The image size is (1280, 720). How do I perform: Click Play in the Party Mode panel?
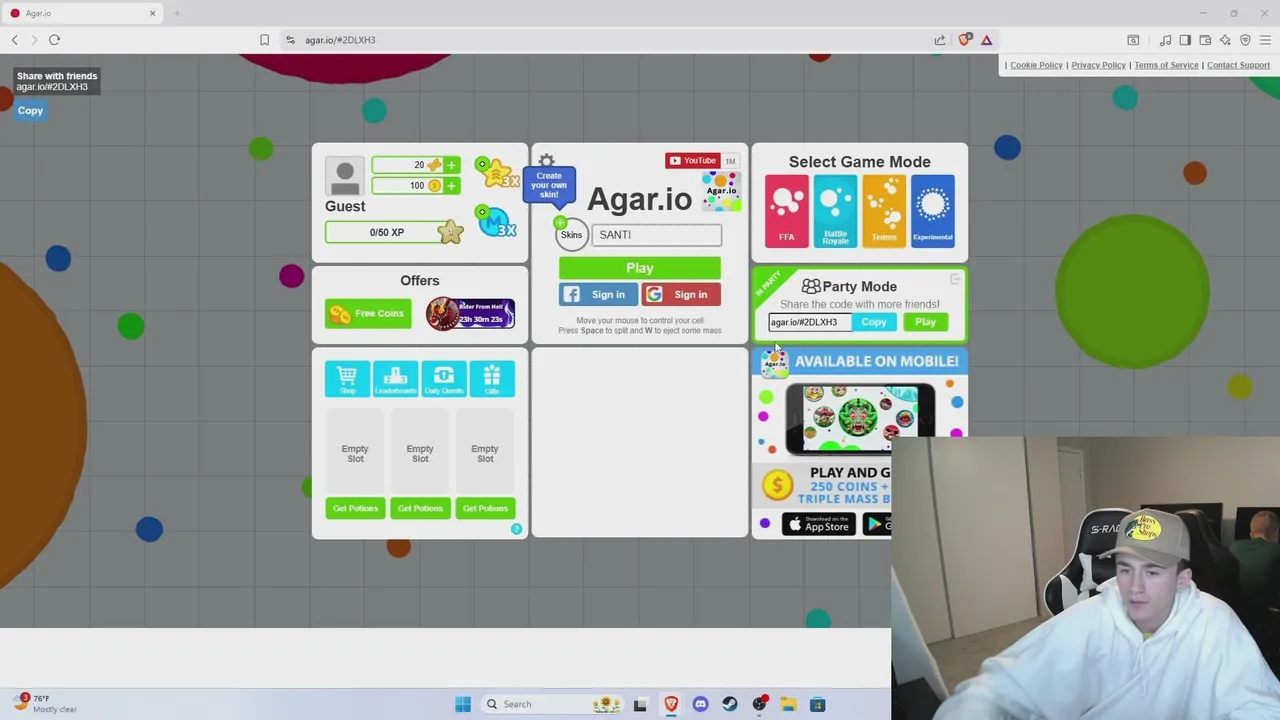925,322
